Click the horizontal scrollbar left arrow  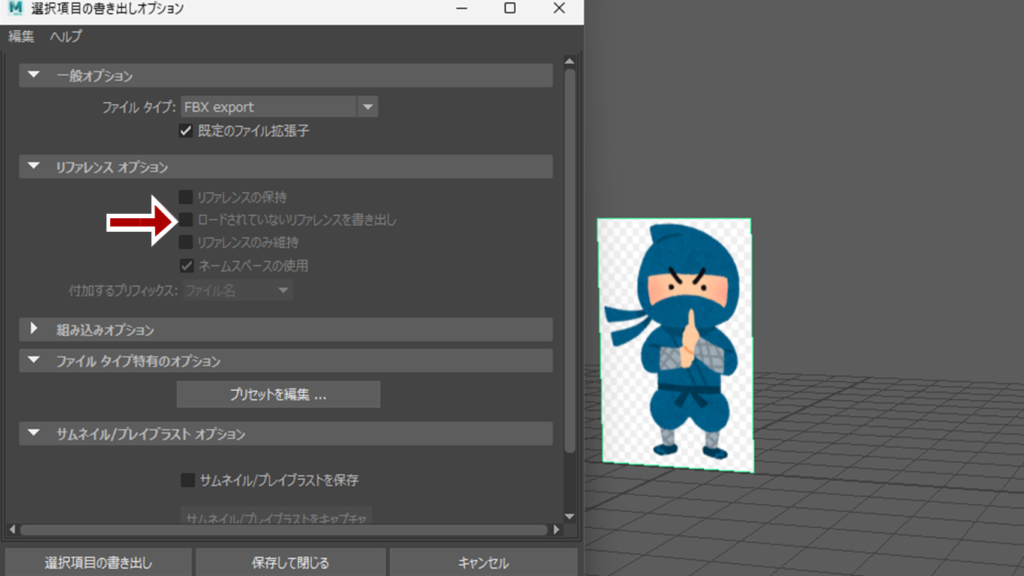point(12,530)
